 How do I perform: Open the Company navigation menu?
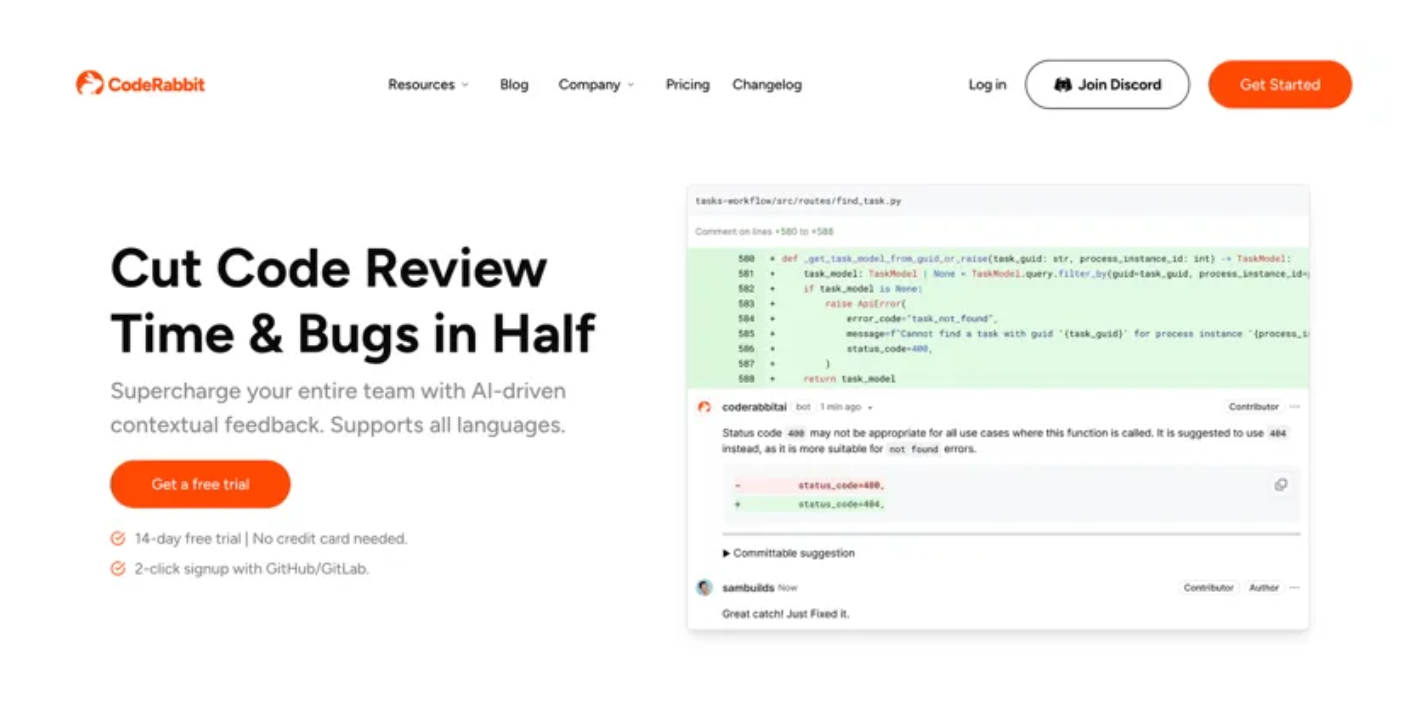tap(596, 85)
